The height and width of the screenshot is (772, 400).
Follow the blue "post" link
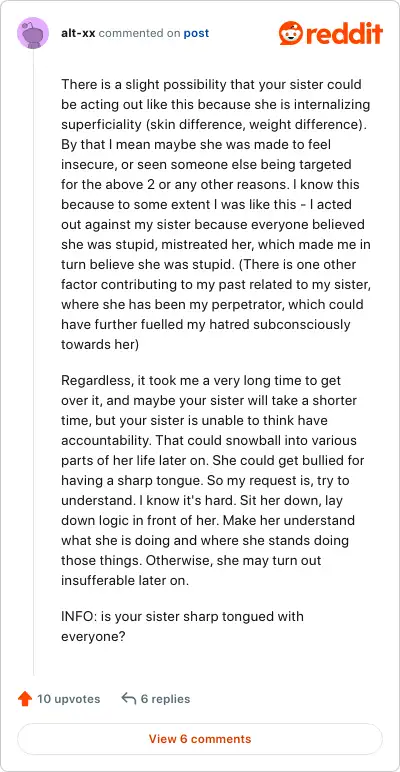coord(196,33)
